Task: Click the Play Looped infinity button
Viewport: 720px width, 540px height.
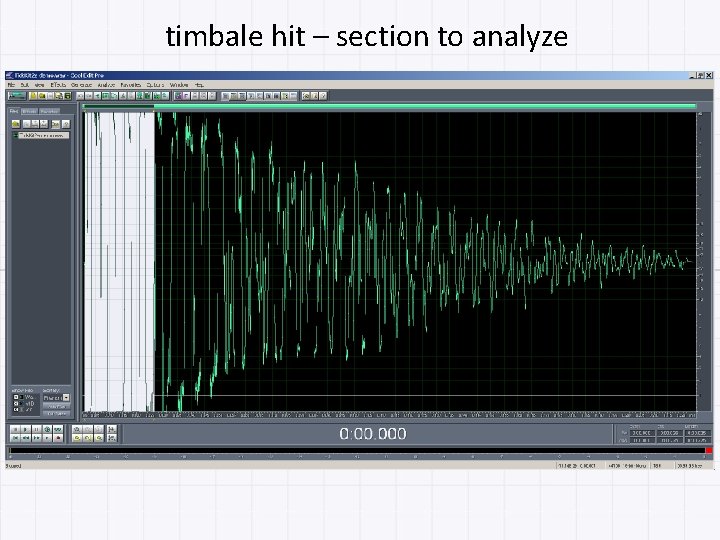Action: click(58, 429)
